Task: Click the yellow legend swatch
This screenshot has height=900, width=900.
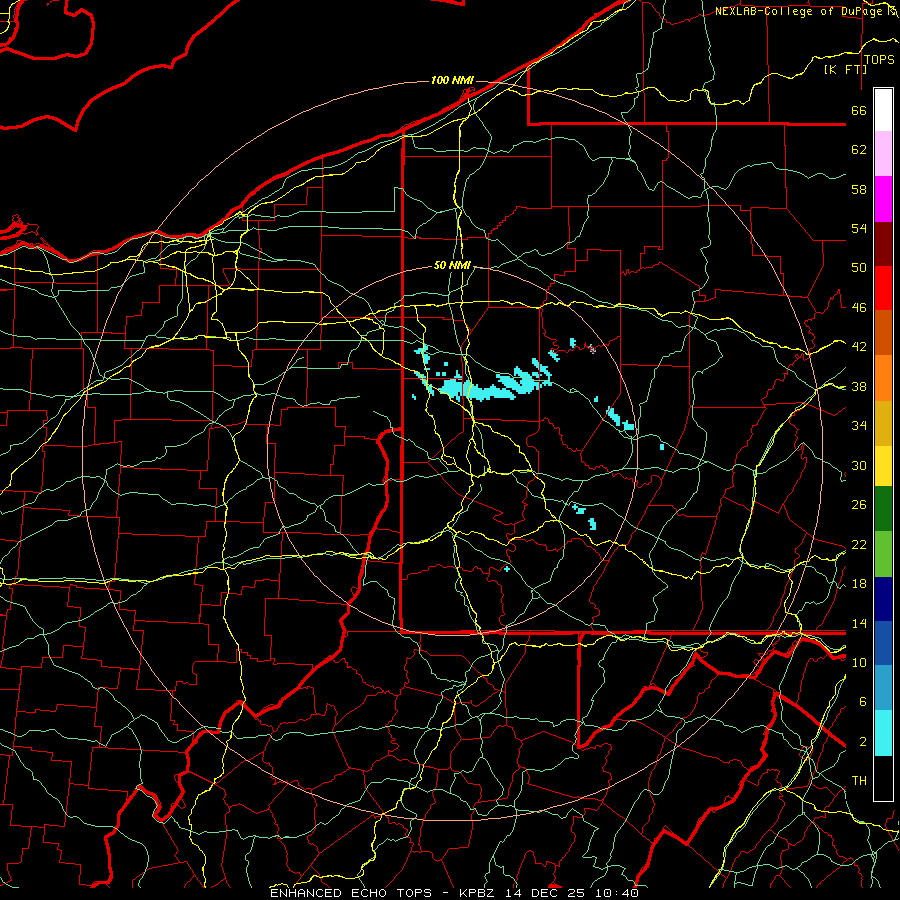Action: [883, 466]
